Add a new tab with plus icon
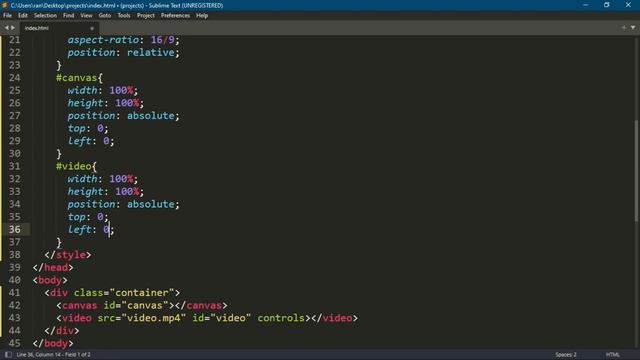 [x=624, y=28]
